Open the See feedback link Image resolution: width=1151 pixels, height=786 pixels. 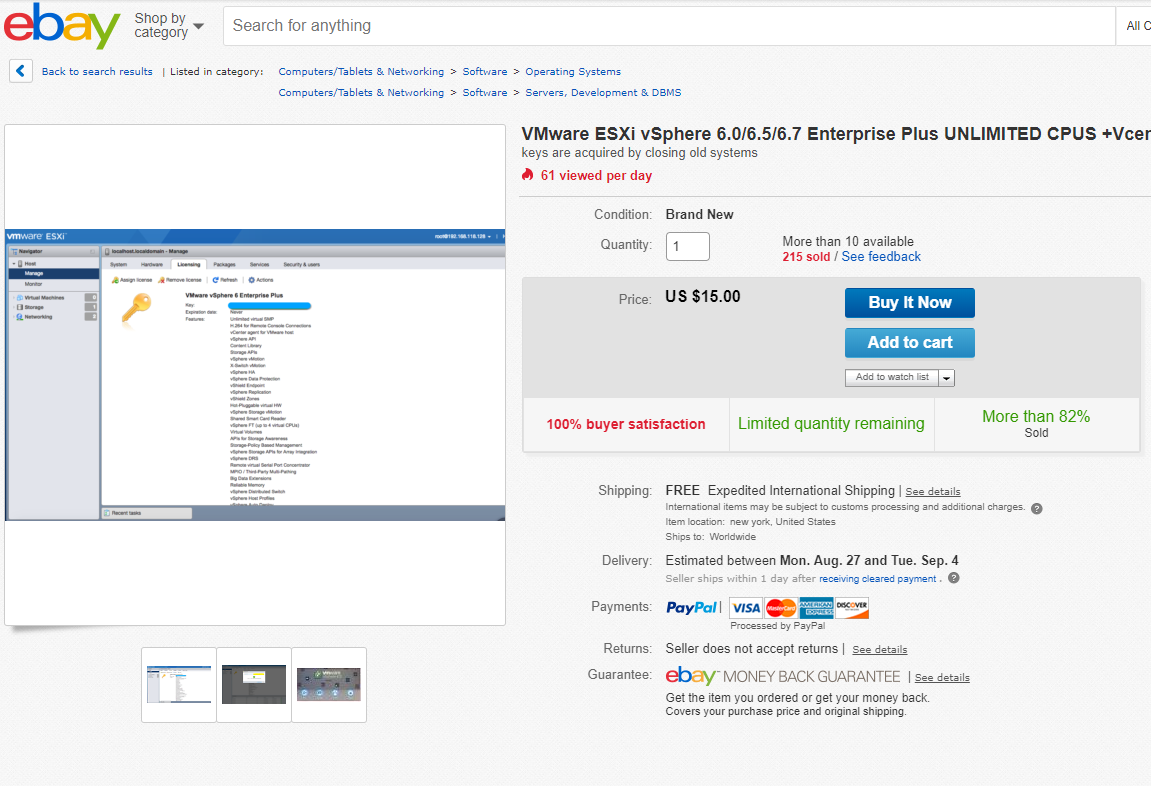[x=881, y=257]
